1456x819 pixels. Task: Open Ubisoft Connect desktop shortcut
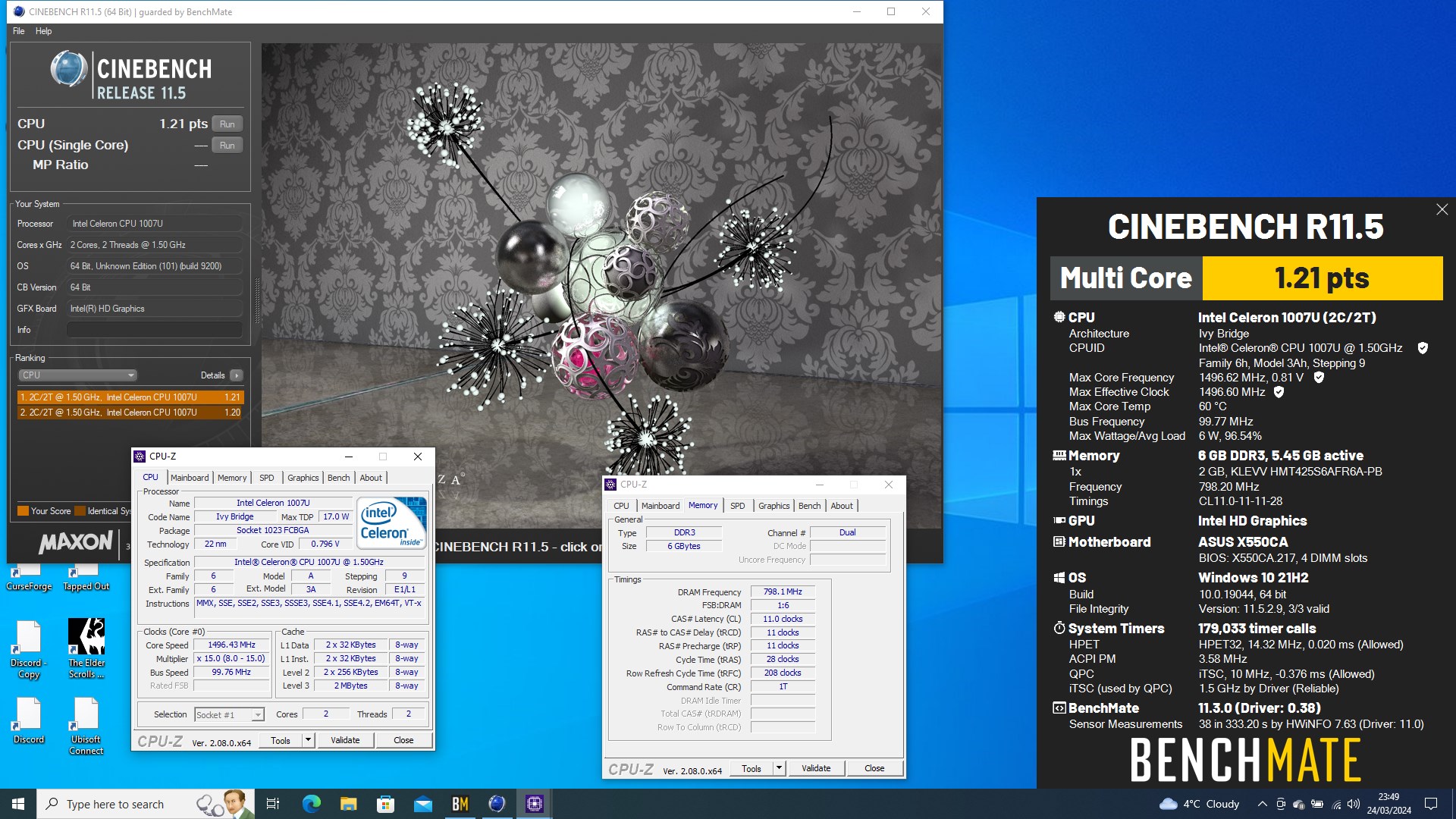pyautogui.click(x=86, y=726)
